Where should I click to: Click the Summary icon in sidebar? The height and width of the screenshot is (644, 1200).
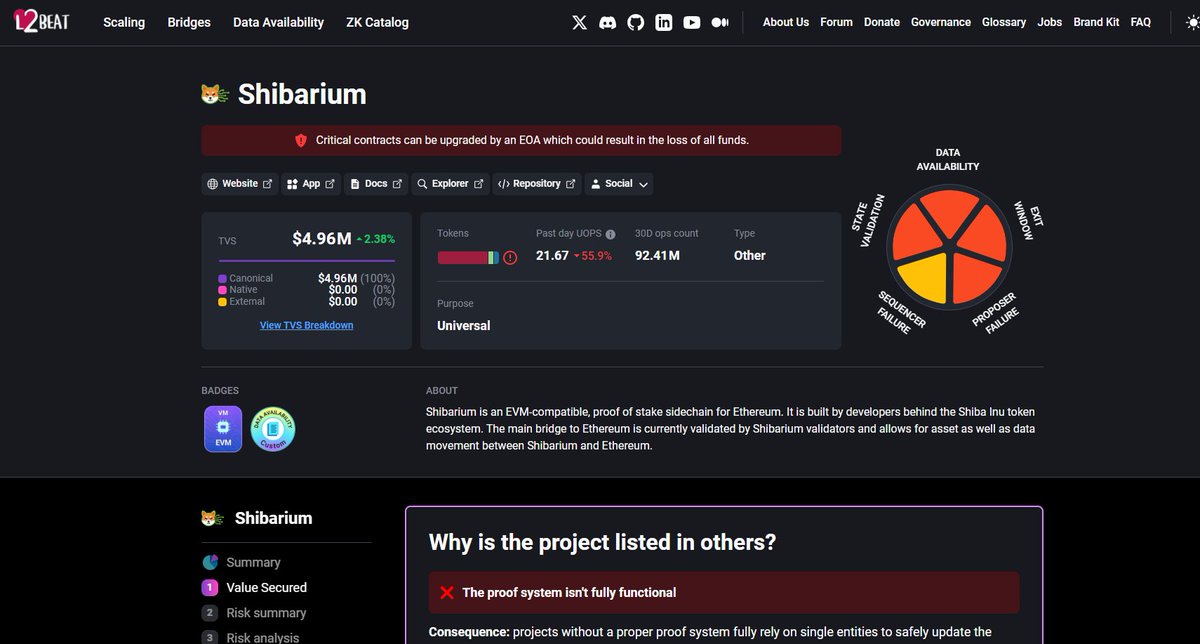pyautogui.click(x=210, y=562)
